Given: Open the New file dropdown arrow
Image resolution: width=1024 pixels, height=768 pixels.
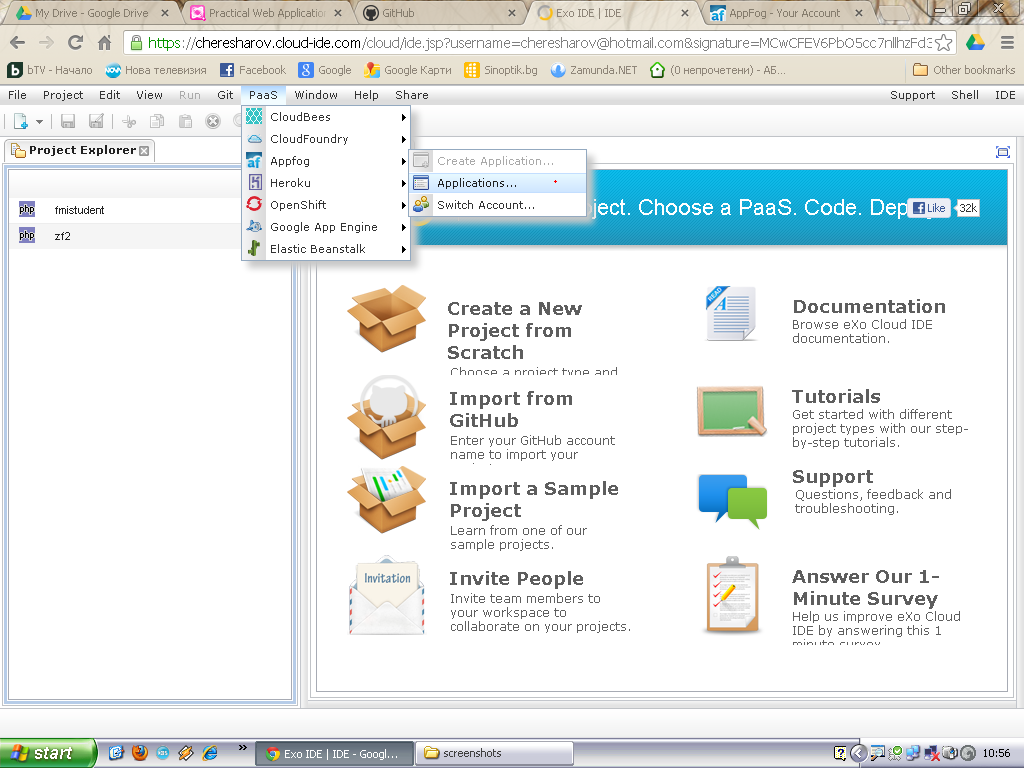Looking at the screenshot, I should [39, 122].
